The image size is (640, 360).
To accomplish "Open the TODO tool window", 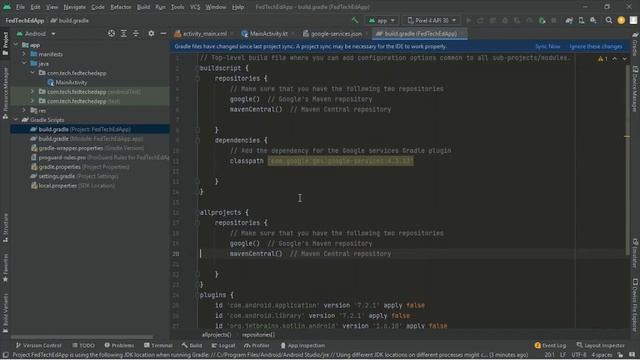I will click(x=83, y=345).
